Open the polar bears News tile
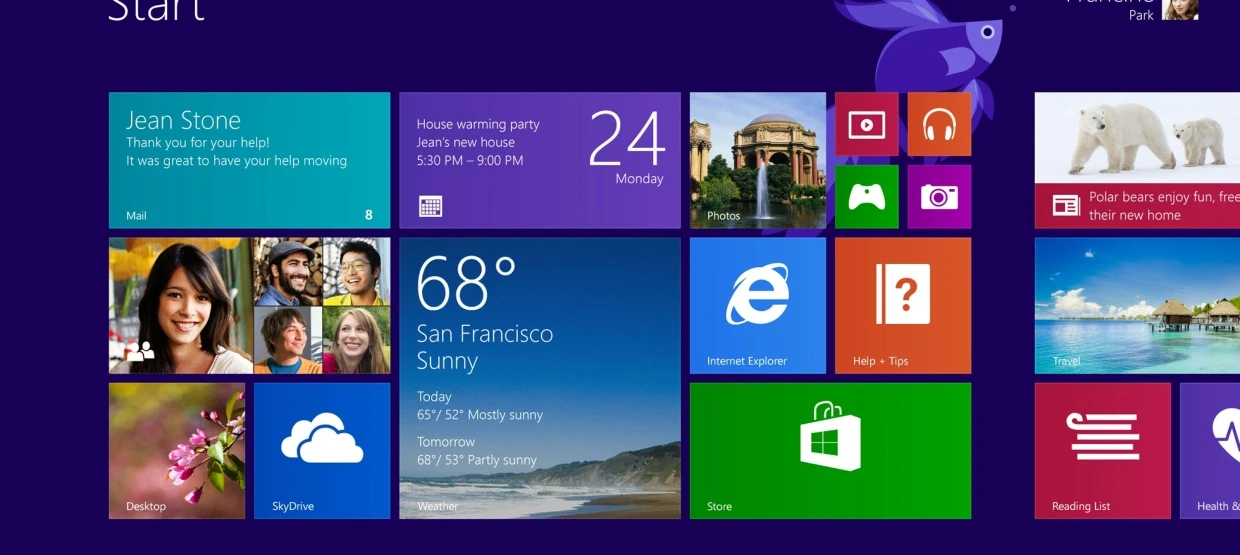The image size is (1240, 555). pos(1137,160)
